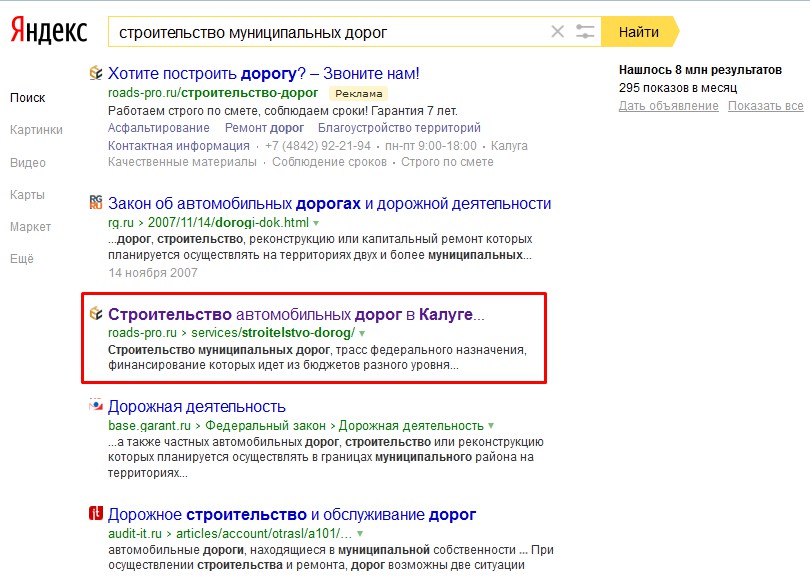Viewport: 810px width, 579px height.
Task: Open the green Дорожная деятельность breadcrumb link
Action: pos(411,426)
